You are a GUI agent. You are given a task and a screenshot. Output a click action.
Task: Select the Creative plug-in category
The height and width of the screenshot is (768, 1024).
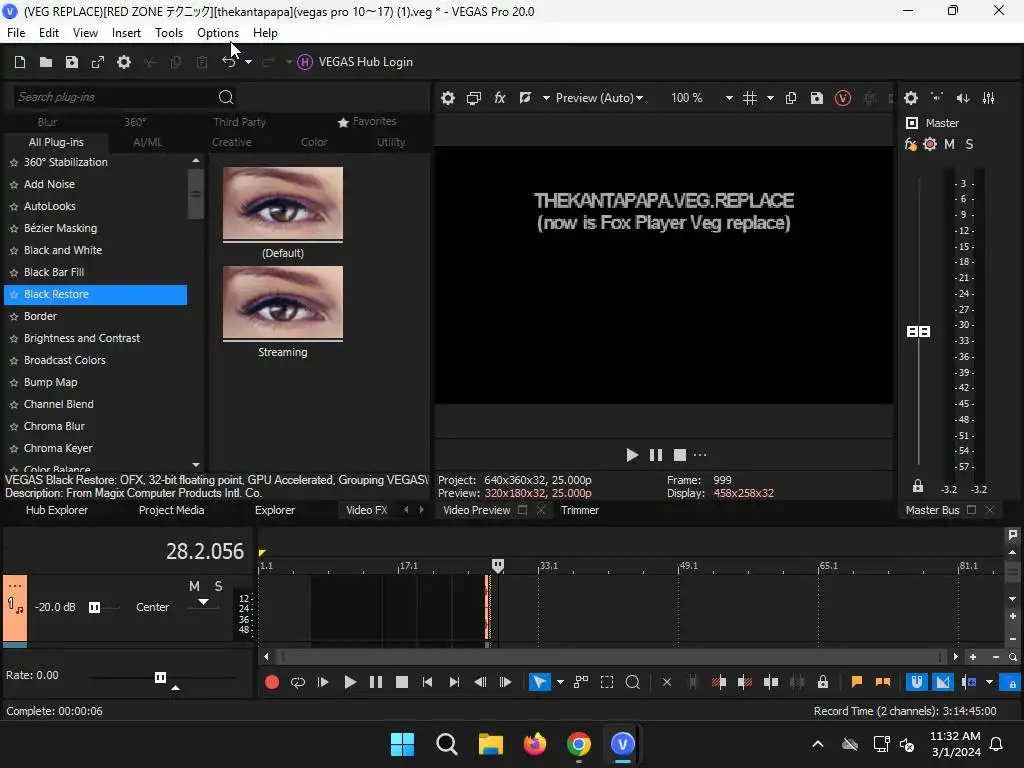232,142
